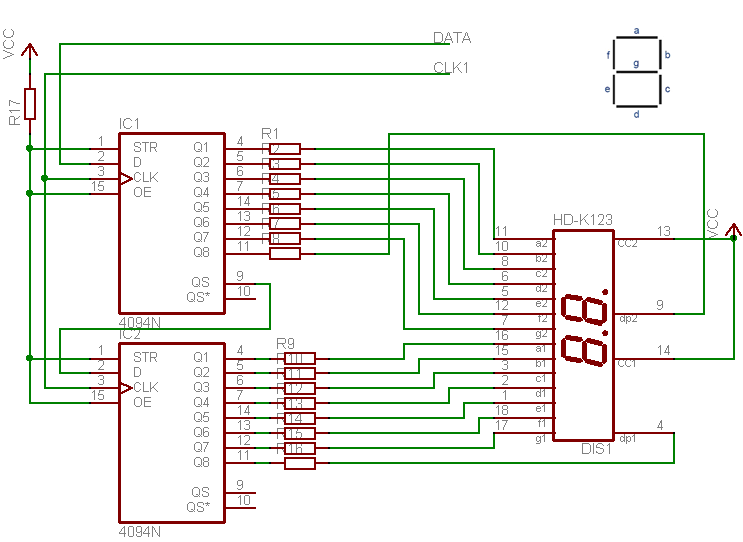Select the CLK input triangle on IC2
Image resolution: width=743 pixels, height=542 pixels.
click(125, 388)
